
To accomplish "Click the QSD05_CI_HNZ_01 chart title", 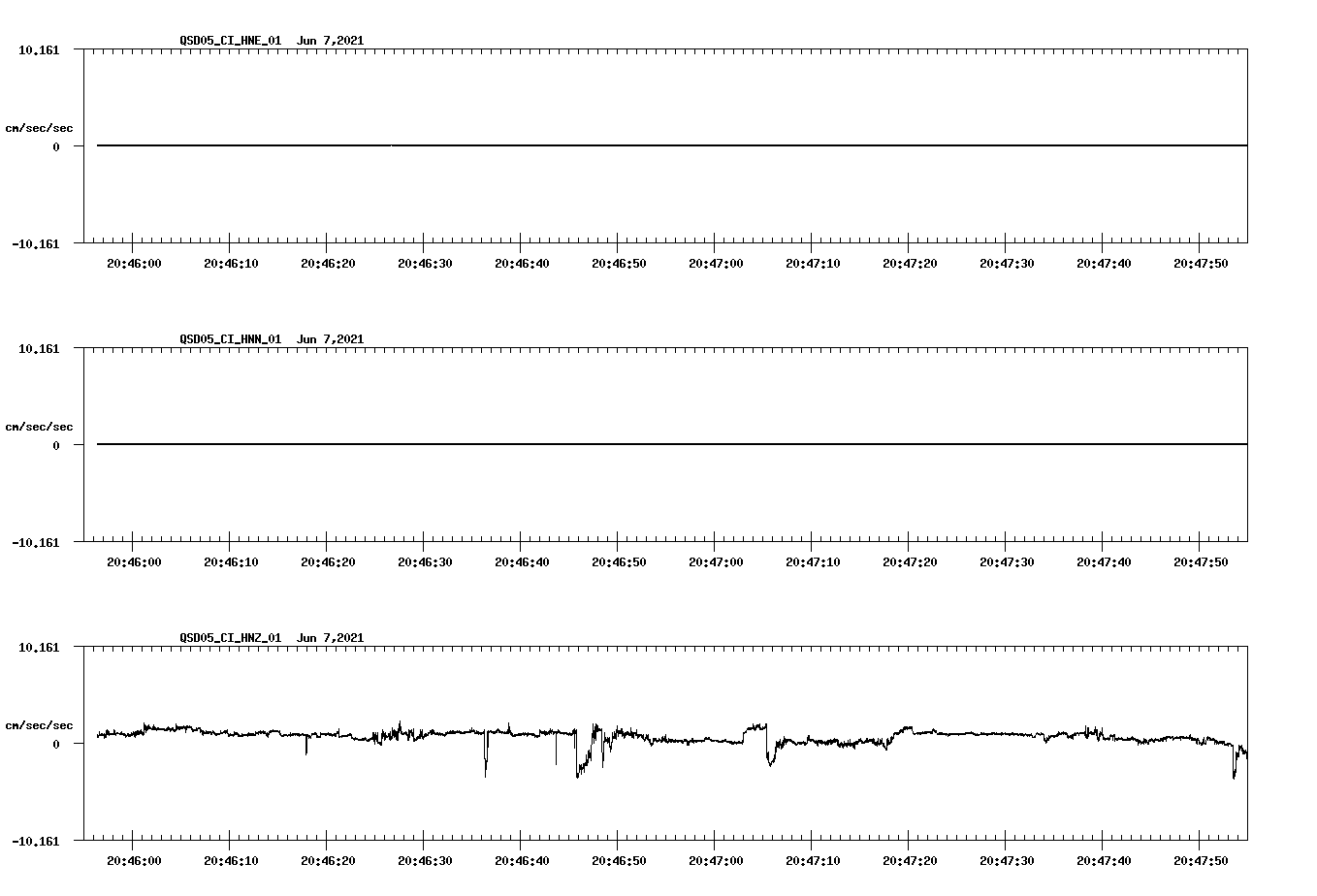I will click(272, 638).
